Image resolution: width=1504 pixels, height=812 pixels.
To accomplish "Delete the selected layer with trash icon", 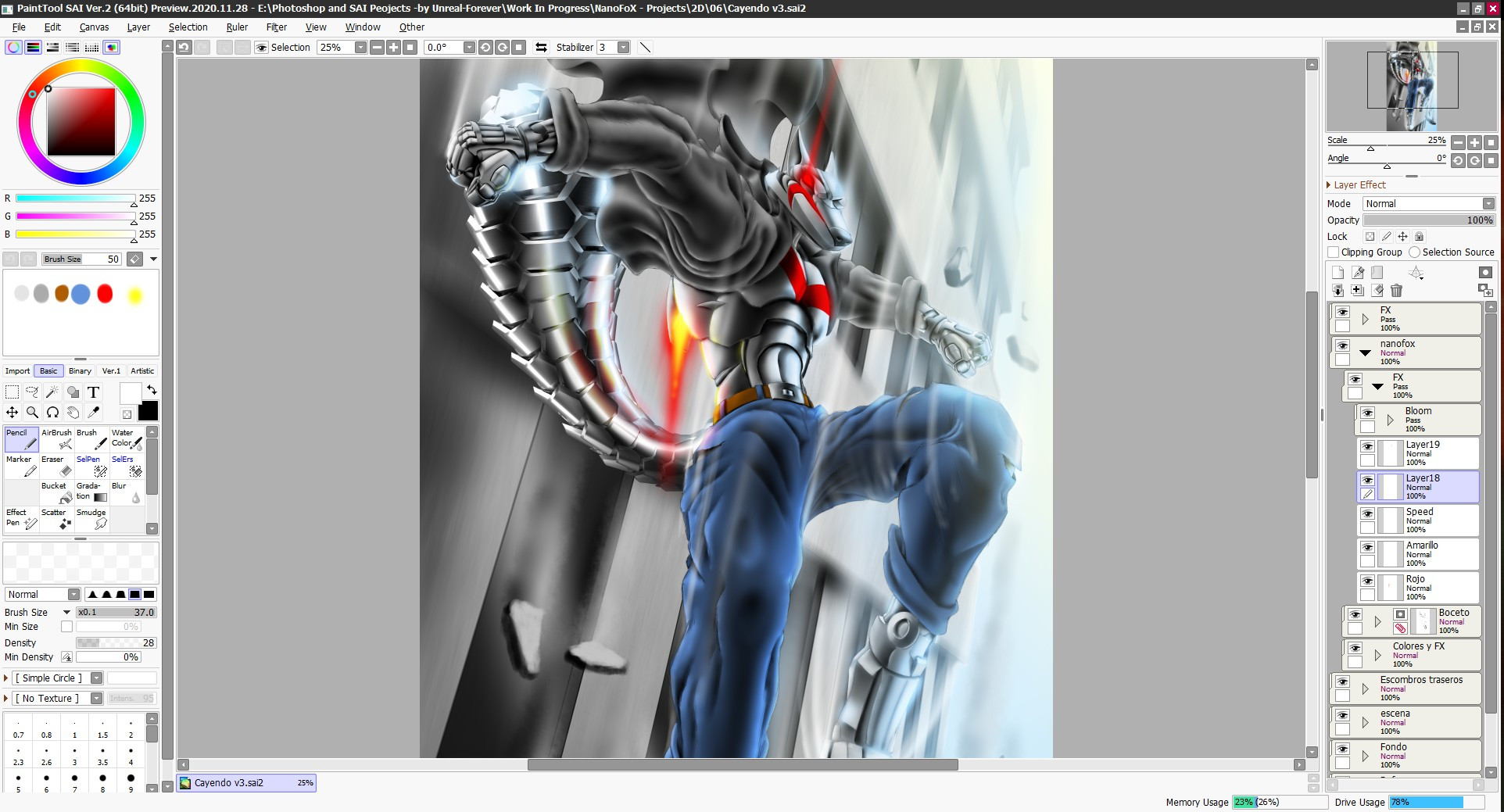I will pos(1396,291).
